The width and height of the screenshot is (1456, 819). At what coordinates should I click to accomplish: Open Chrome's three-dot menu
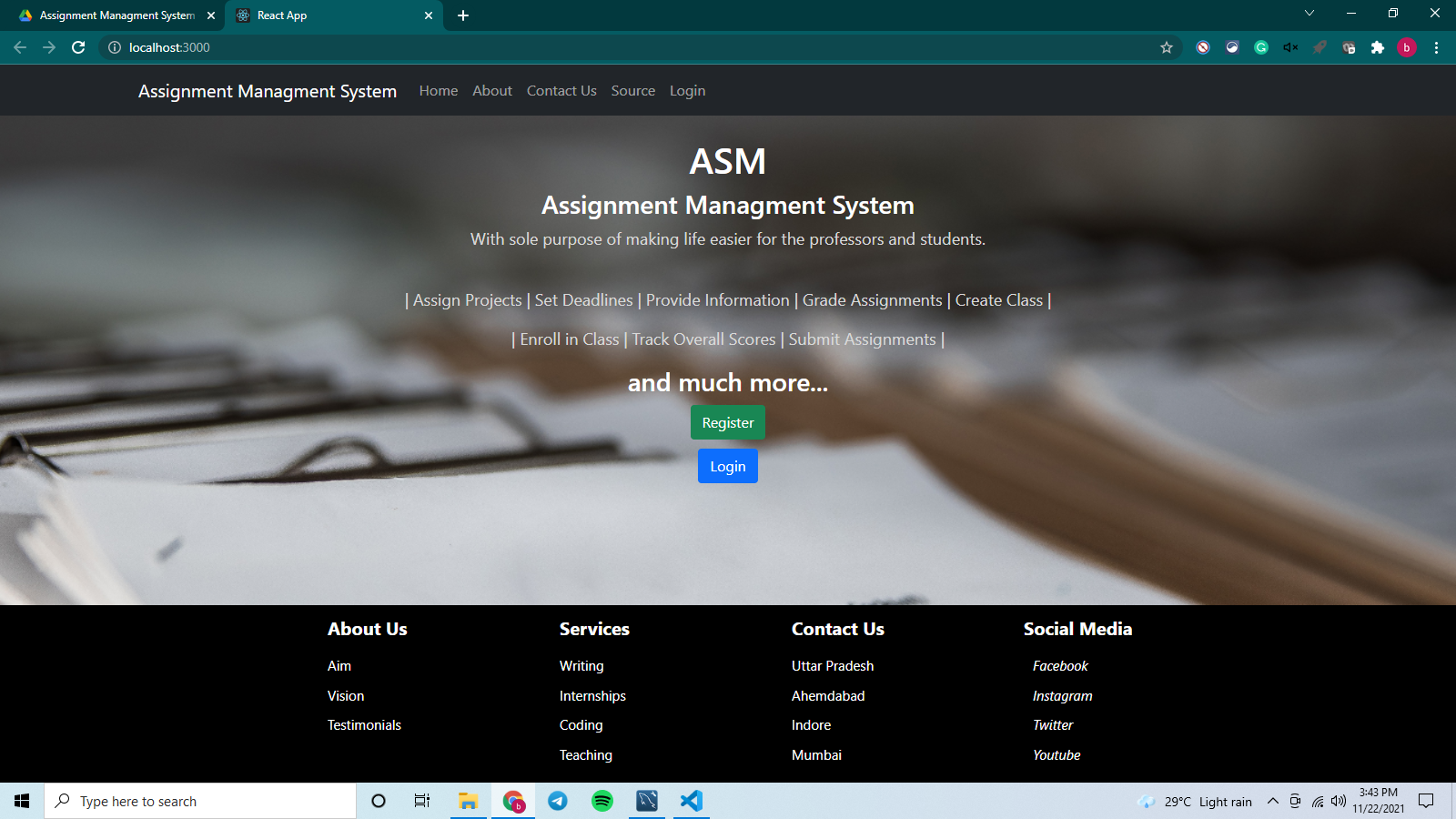coord(1436,47)
